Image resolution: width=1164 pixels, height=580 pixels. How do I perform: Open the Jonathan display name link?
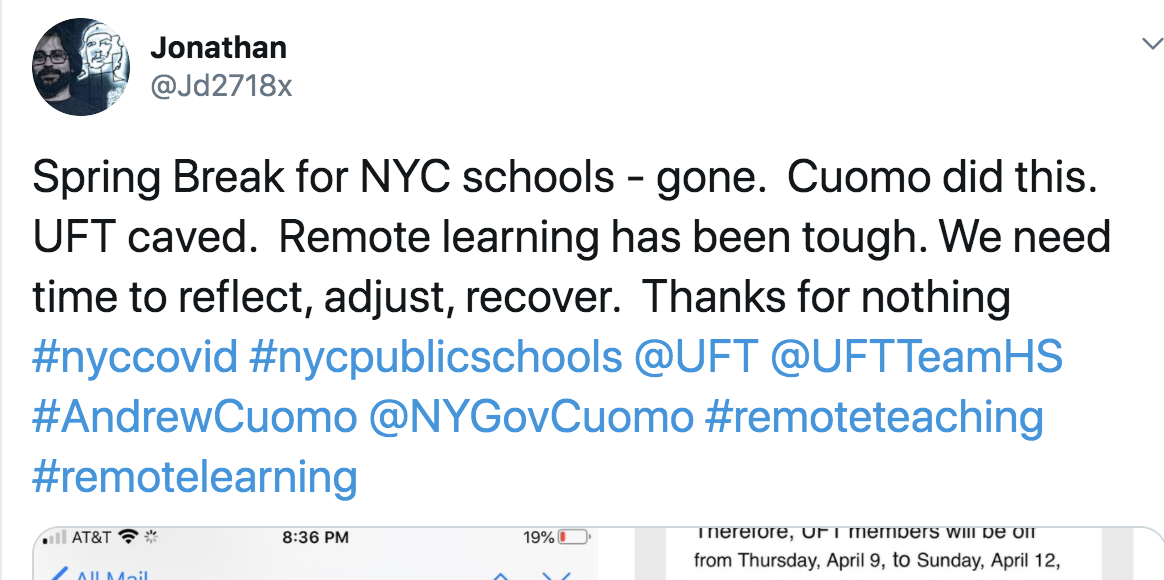pyautogui.click(x=218, y=47)
